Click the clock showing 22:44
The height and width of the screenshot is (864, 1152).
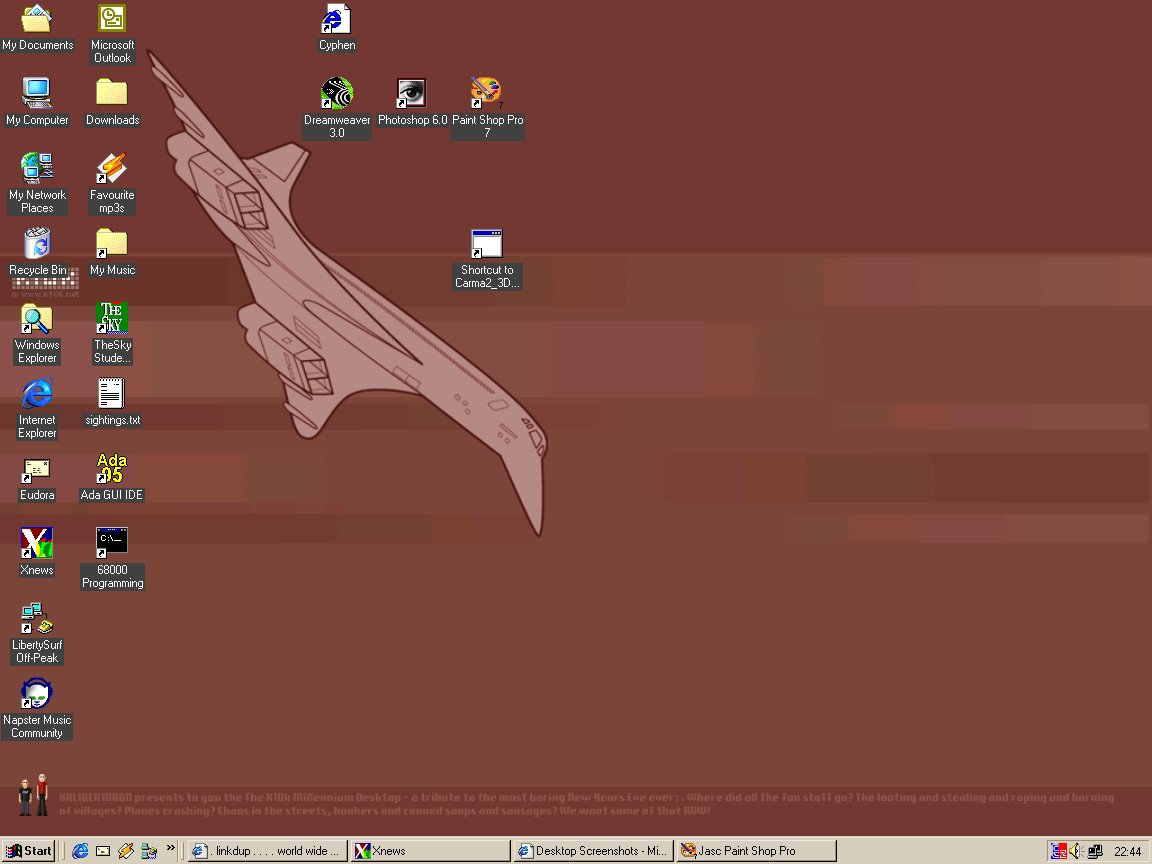[x=1127, y=851]
